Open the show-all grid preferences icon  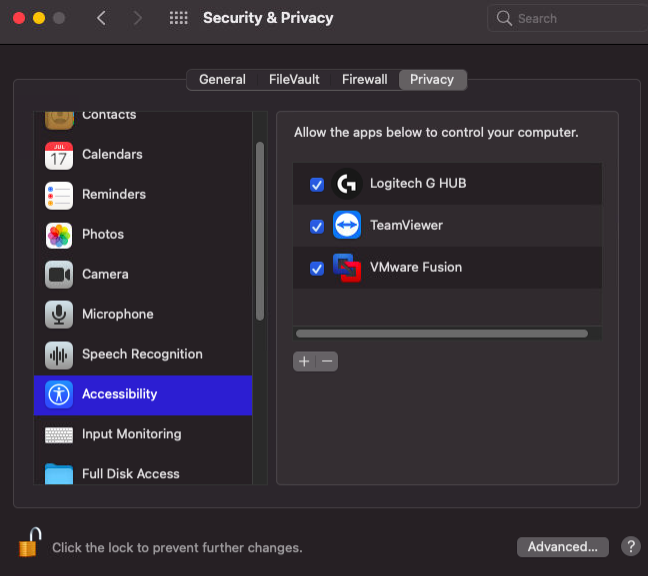179,18
